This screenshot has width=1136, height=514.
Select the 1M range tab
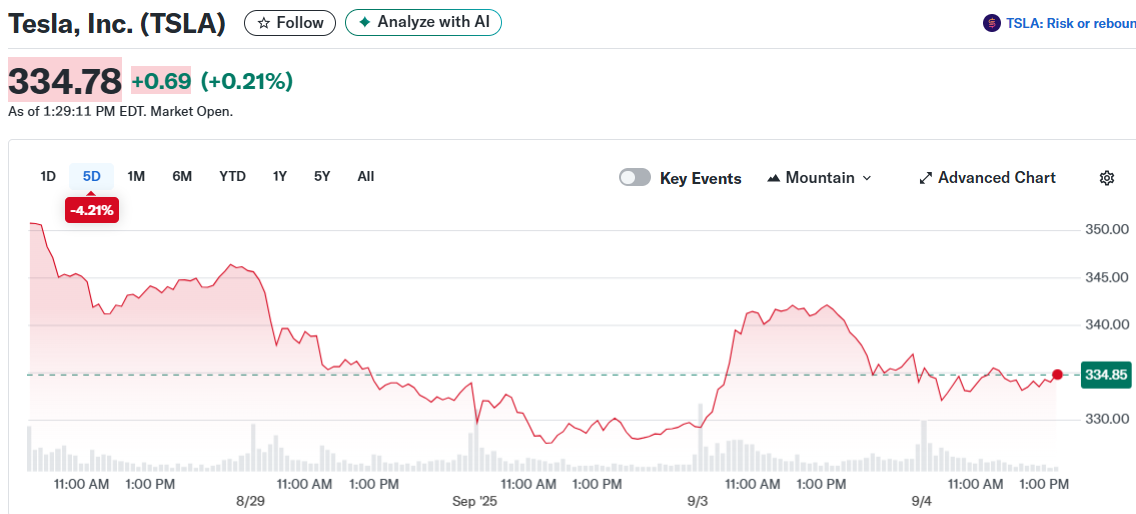click(x=136, y=176)
